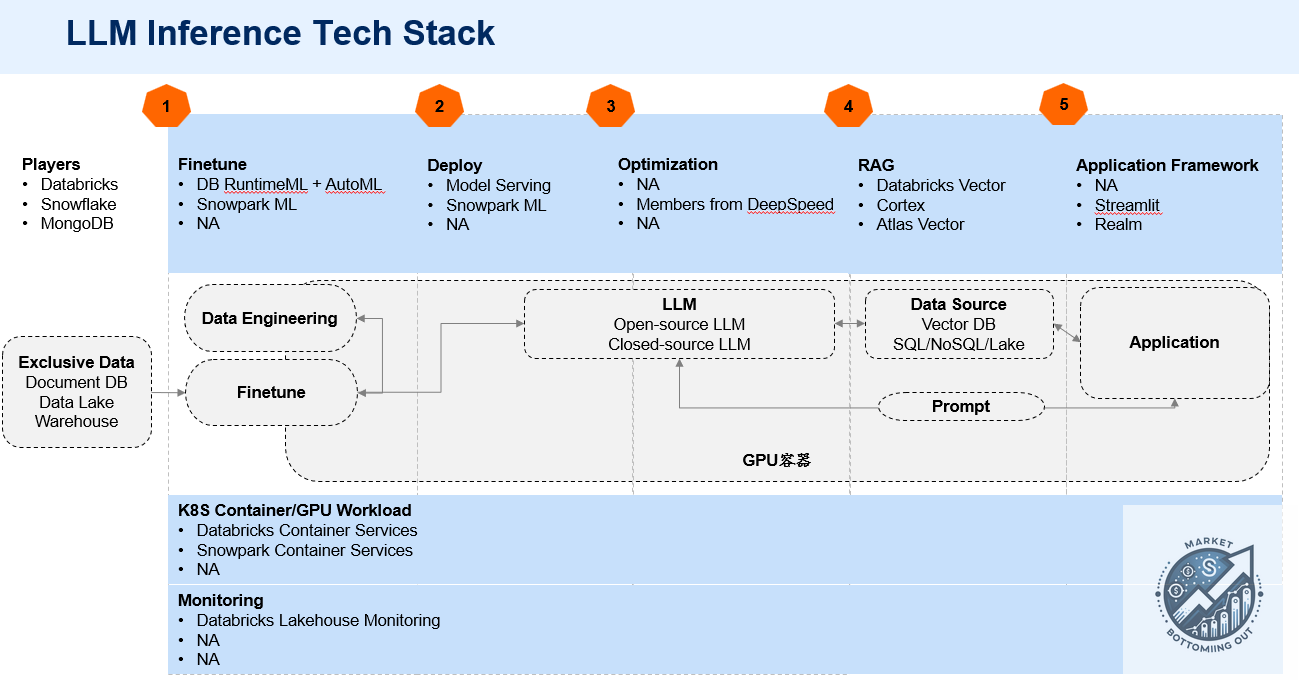Select the "Monitoring" heading

click(x=220, y=601)
